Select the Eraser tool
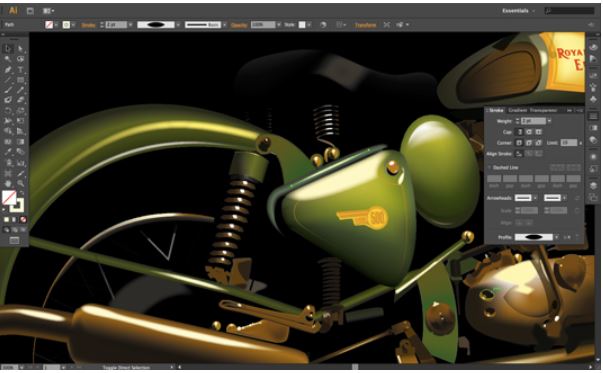 coord(20,100)
